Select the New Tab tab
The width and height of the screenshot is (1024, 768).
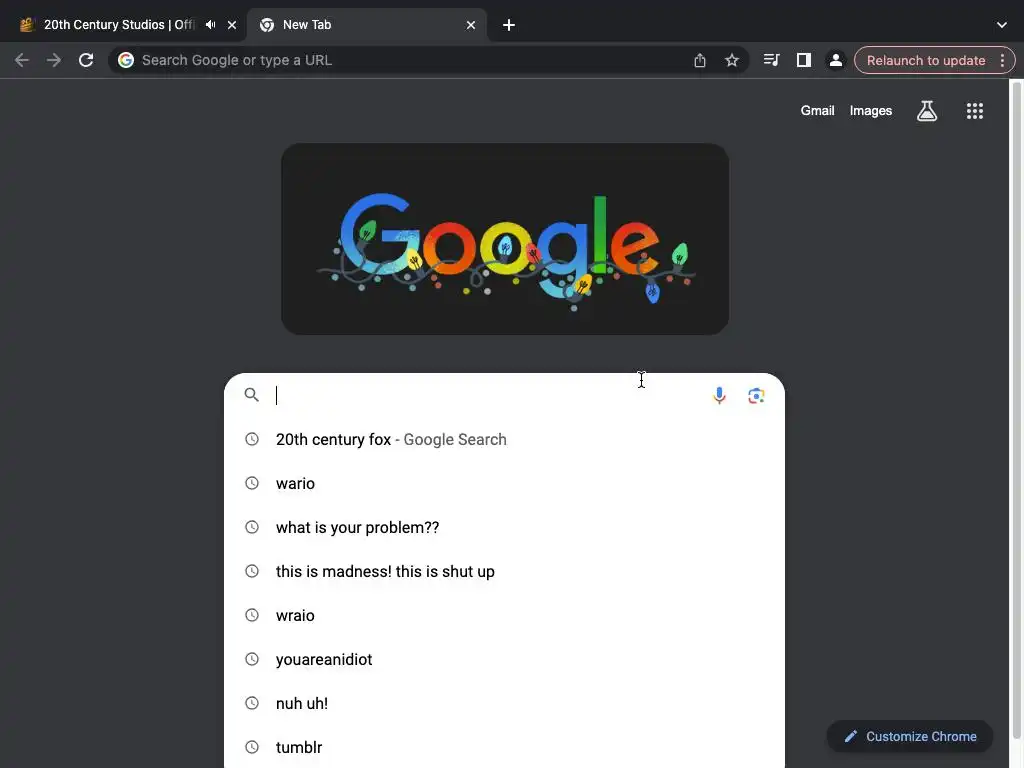point(368,25)
